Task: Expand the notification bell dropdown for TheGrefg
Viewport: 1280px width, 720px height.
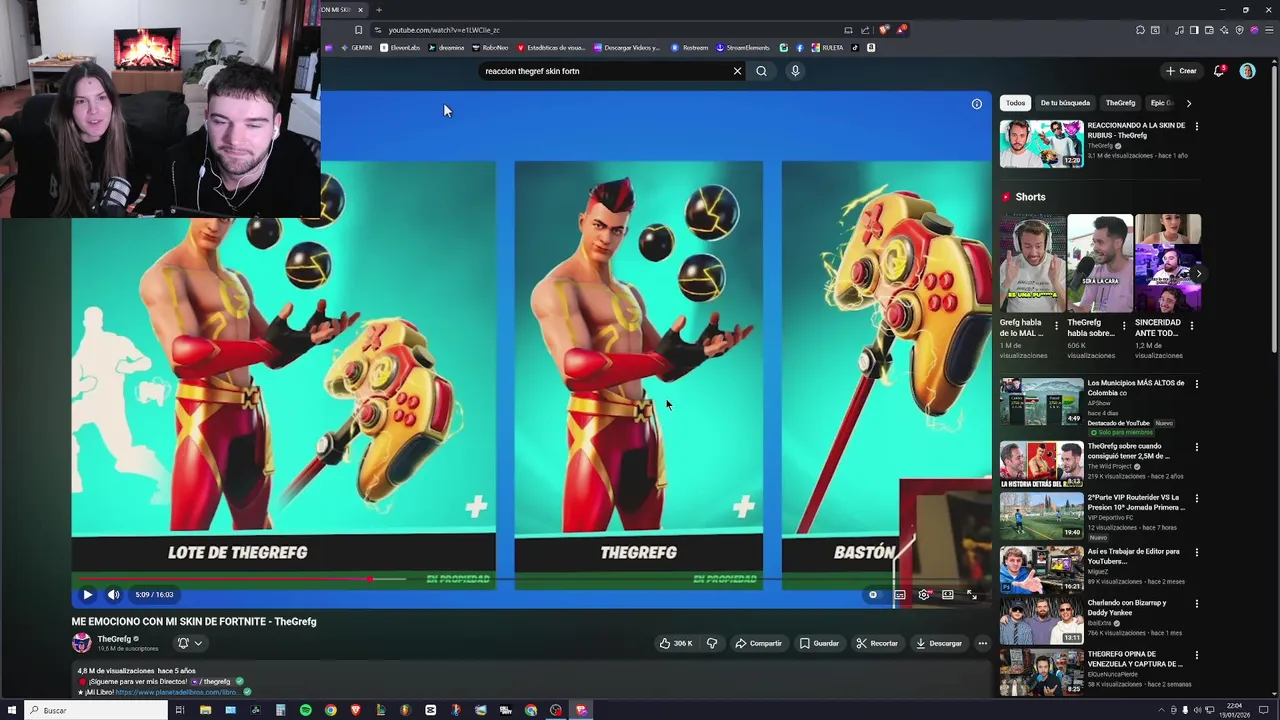Action: tap(190, 643)
